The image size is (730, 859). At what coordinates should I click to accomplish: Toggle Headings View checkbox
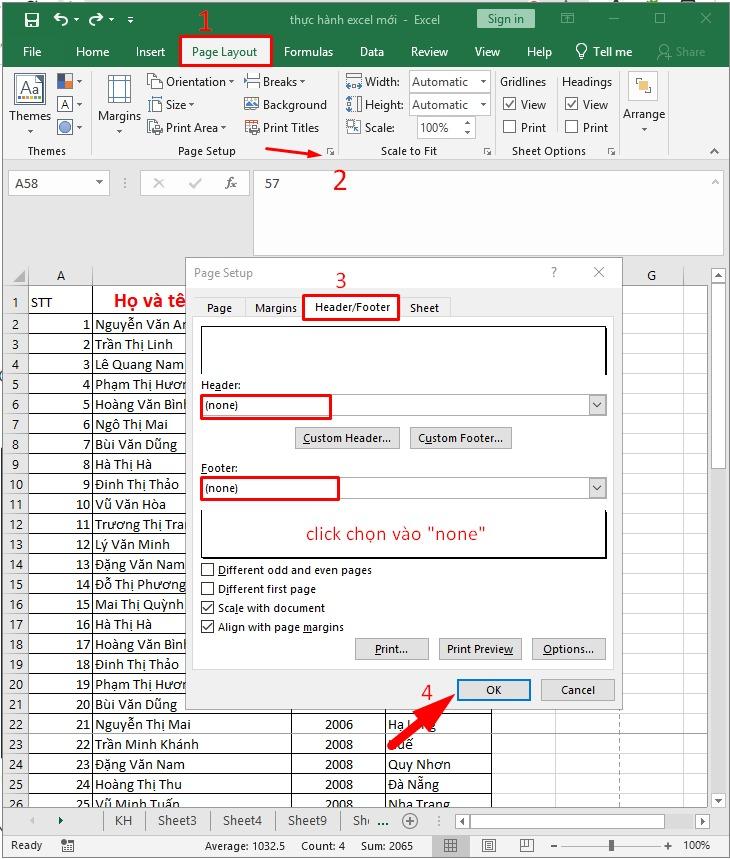571,104
